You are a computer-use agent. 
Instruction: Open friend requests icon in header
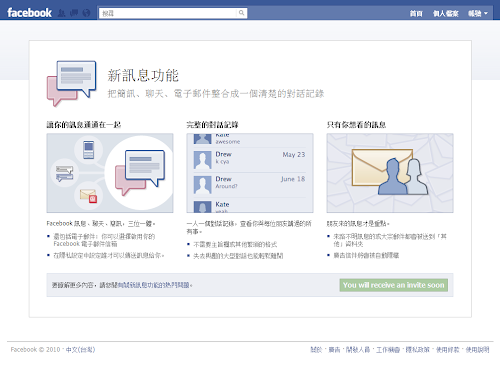tap(61, 13)
